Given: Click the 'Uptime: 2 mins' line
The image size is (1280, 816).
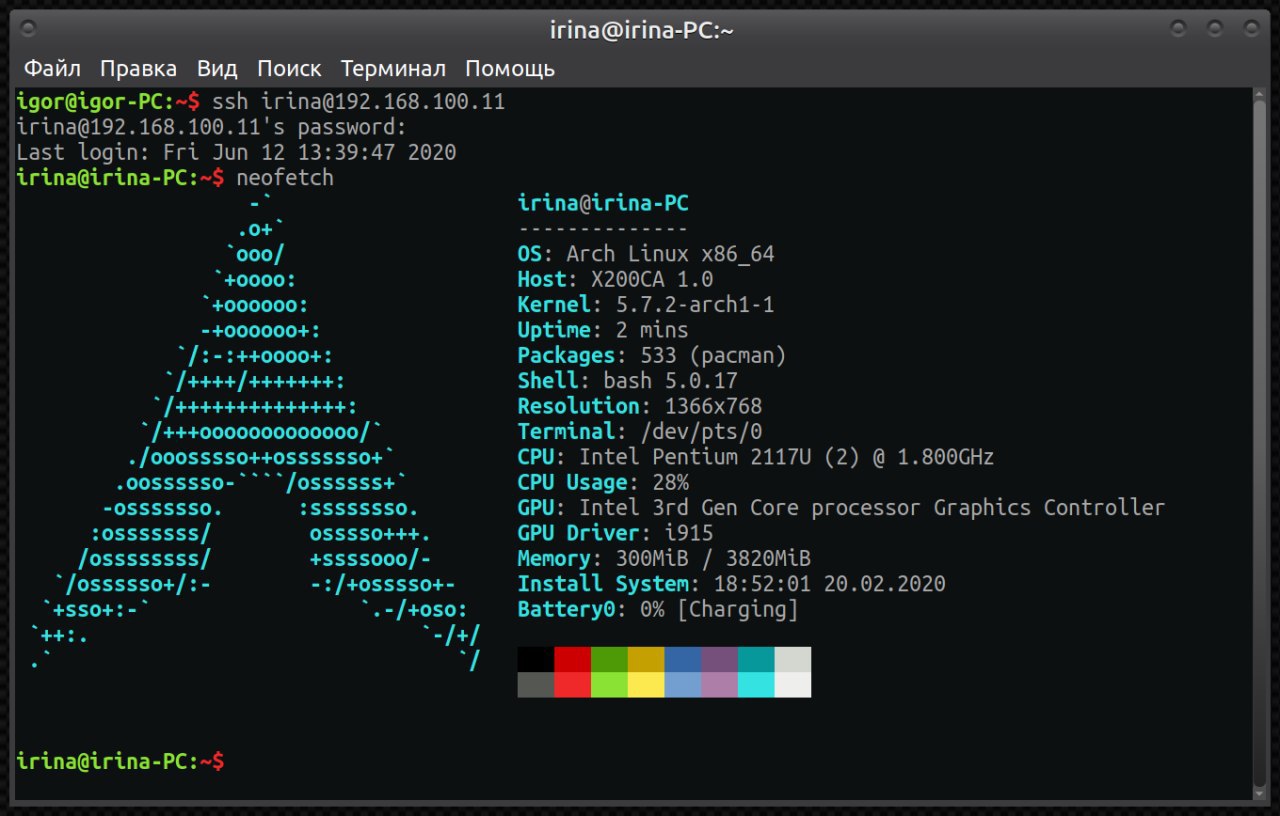Looking at the screenshot, I should click(603, 330).
